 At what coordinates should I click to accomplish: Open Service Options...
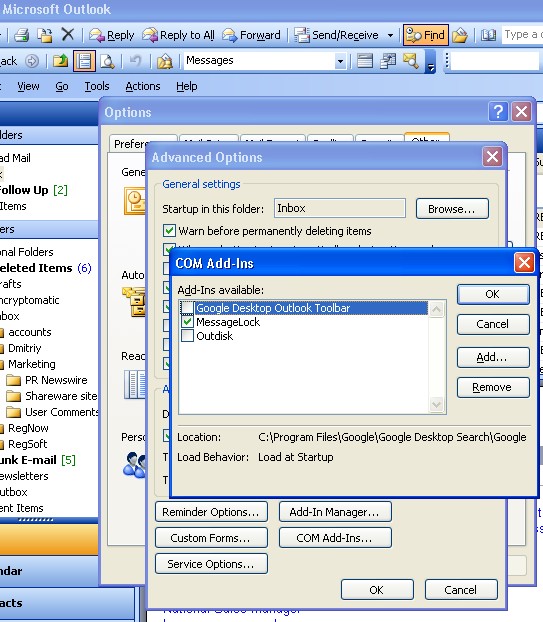pos(211,564)
